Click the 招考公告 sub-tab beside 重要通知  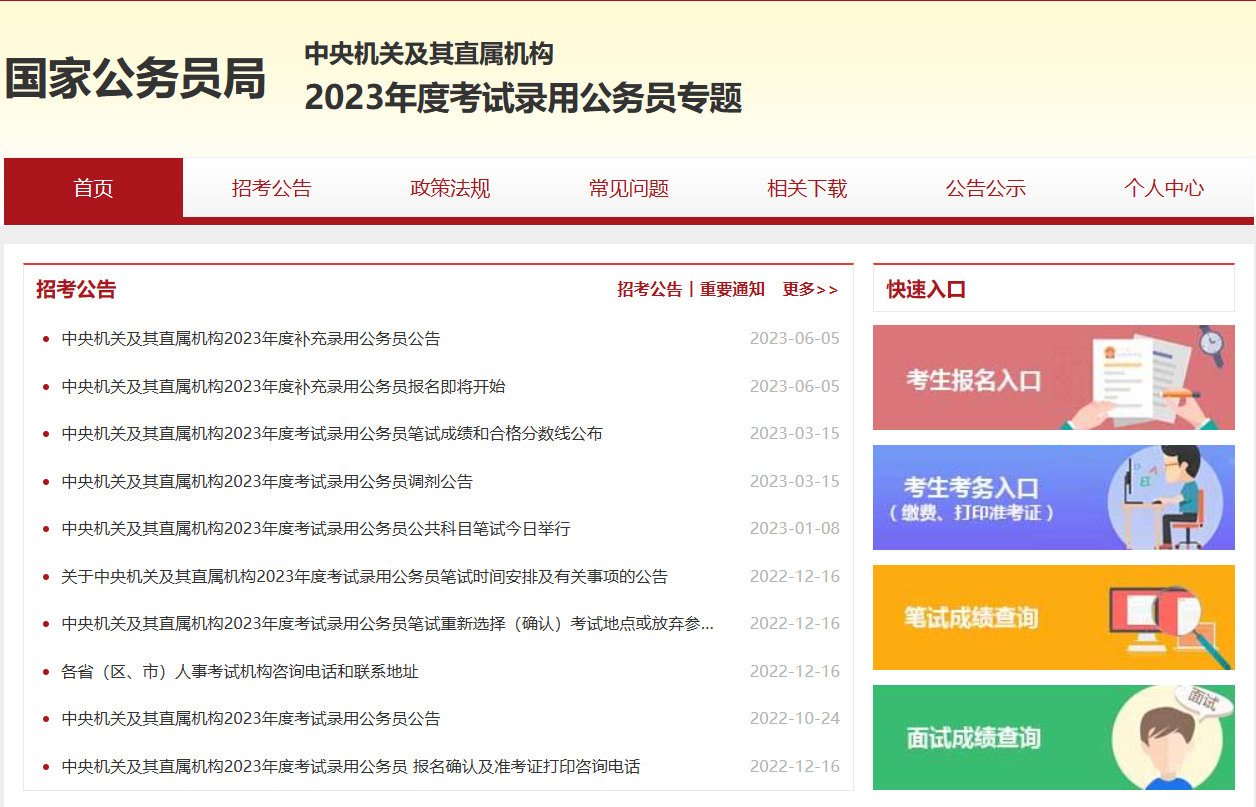(649, 289)
